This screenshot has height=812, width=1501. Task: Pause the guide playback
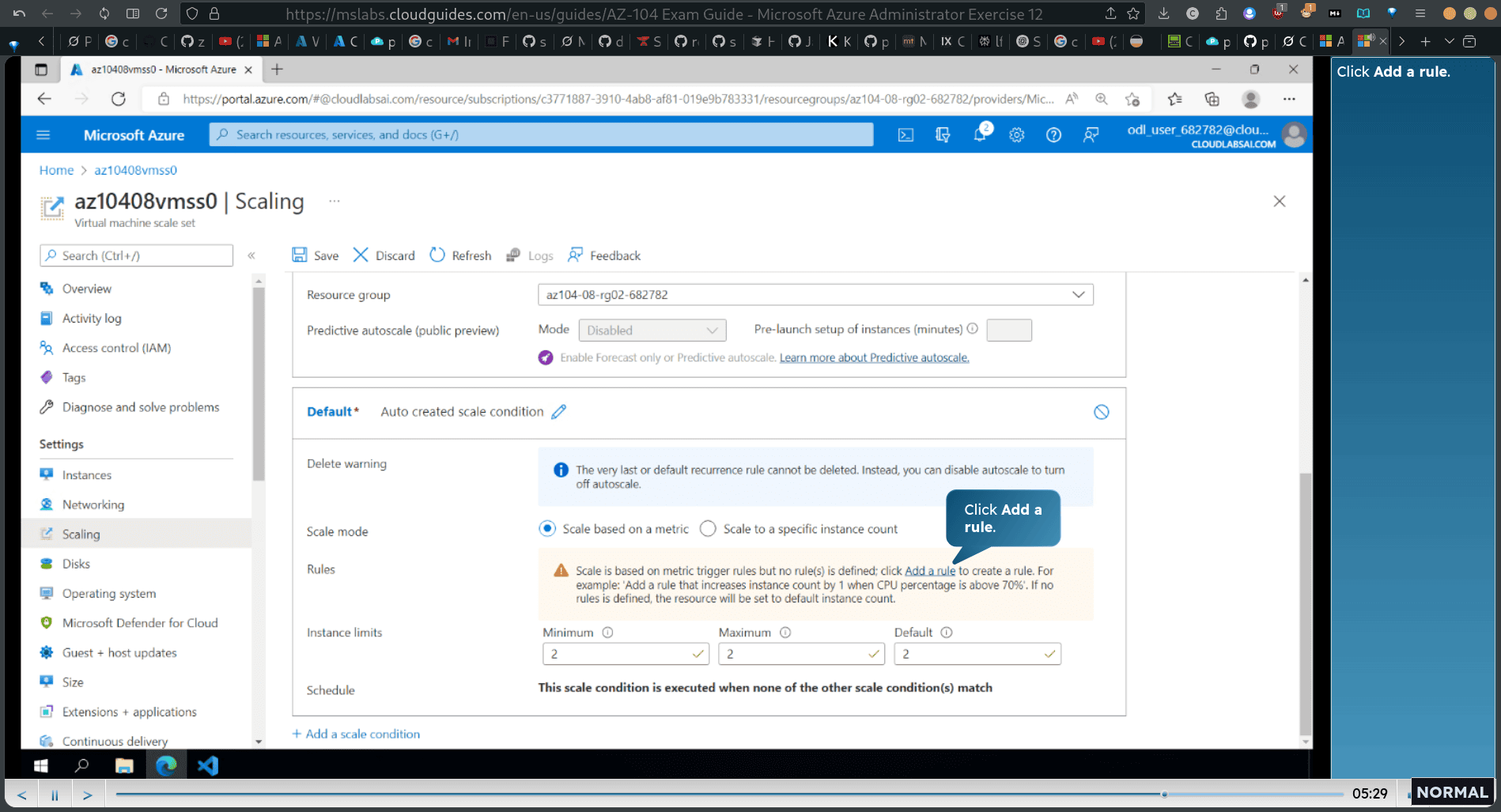55,795
